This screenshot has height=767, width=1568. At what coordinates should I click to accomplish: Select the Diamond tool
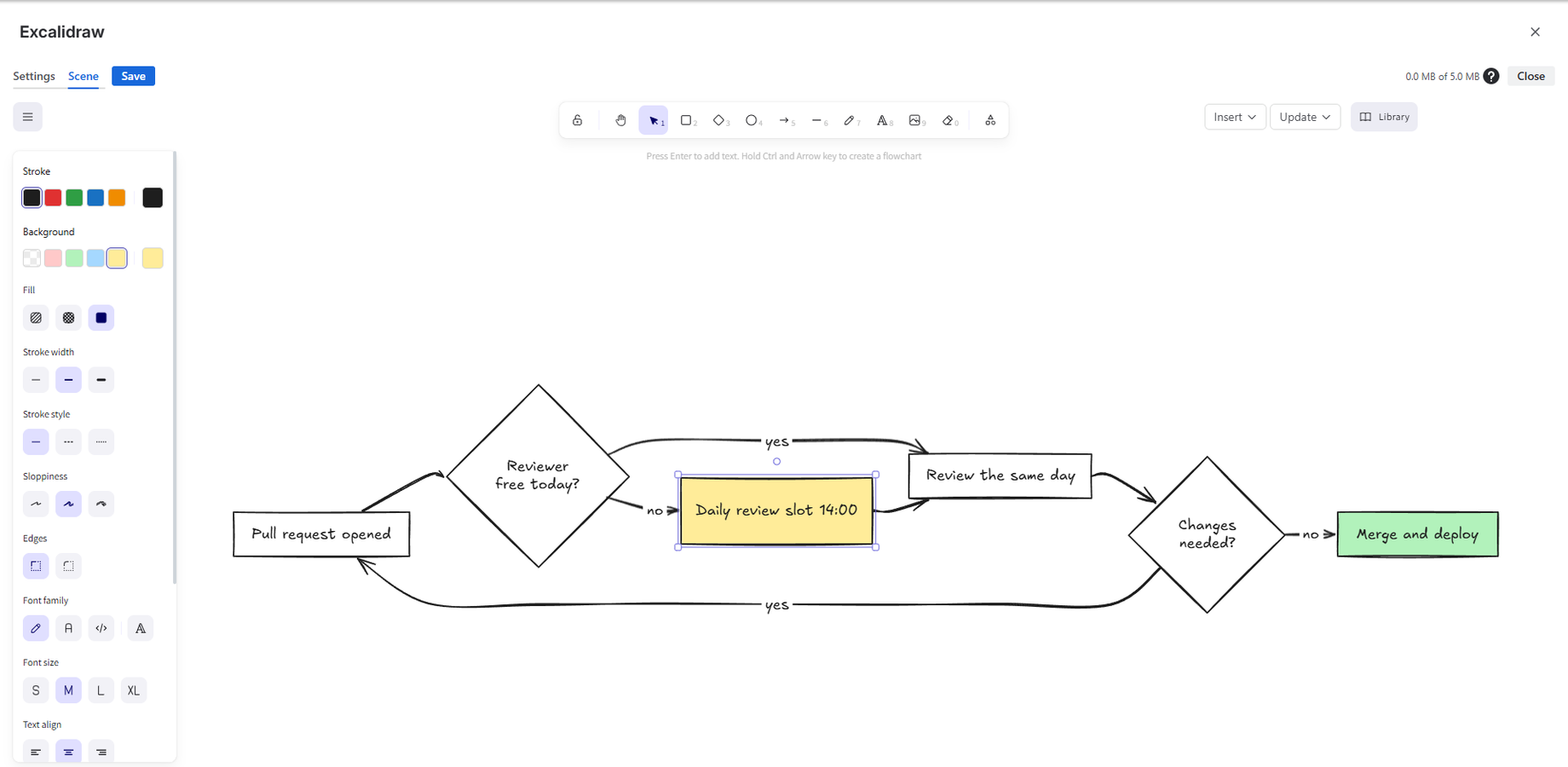[x=719, y=120]
